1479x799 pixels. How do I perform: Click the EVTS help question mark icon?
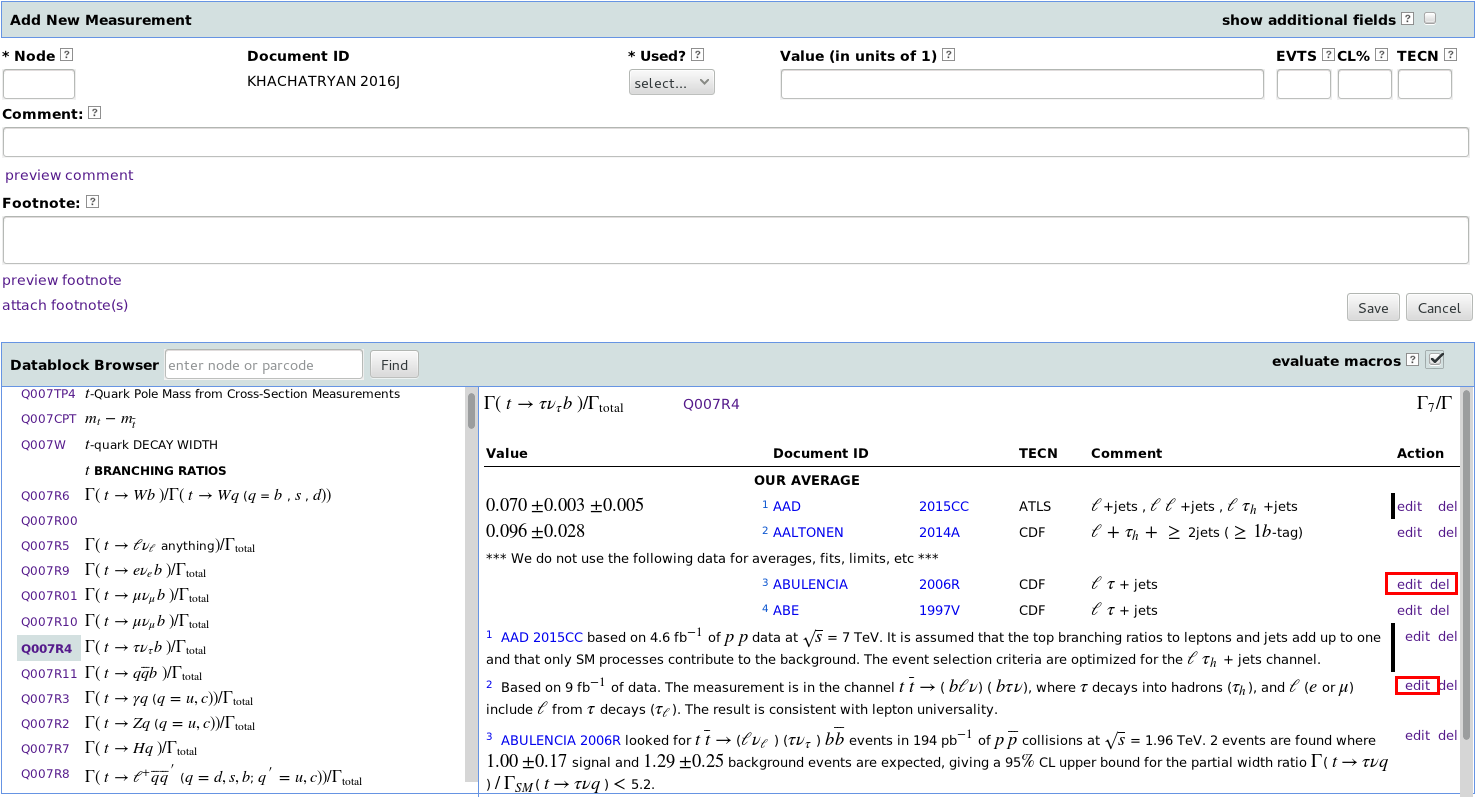(1328, 55)
